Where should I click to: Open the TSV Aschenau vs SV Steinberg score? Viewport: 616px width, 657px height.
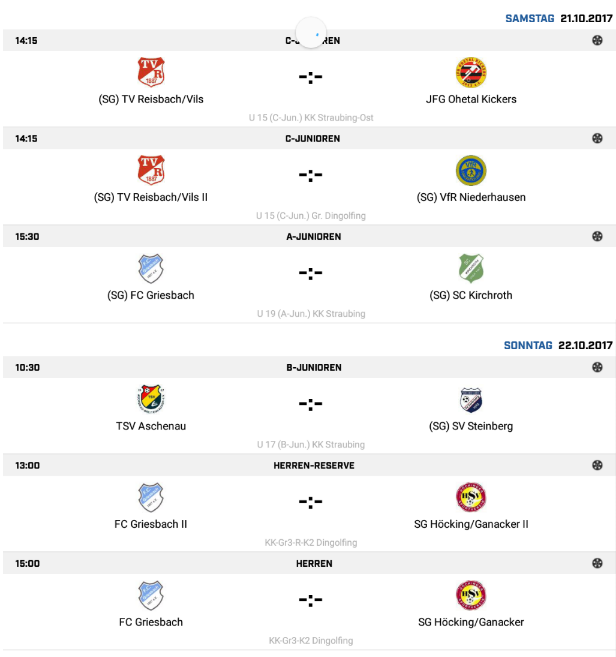tap(310, 405)
